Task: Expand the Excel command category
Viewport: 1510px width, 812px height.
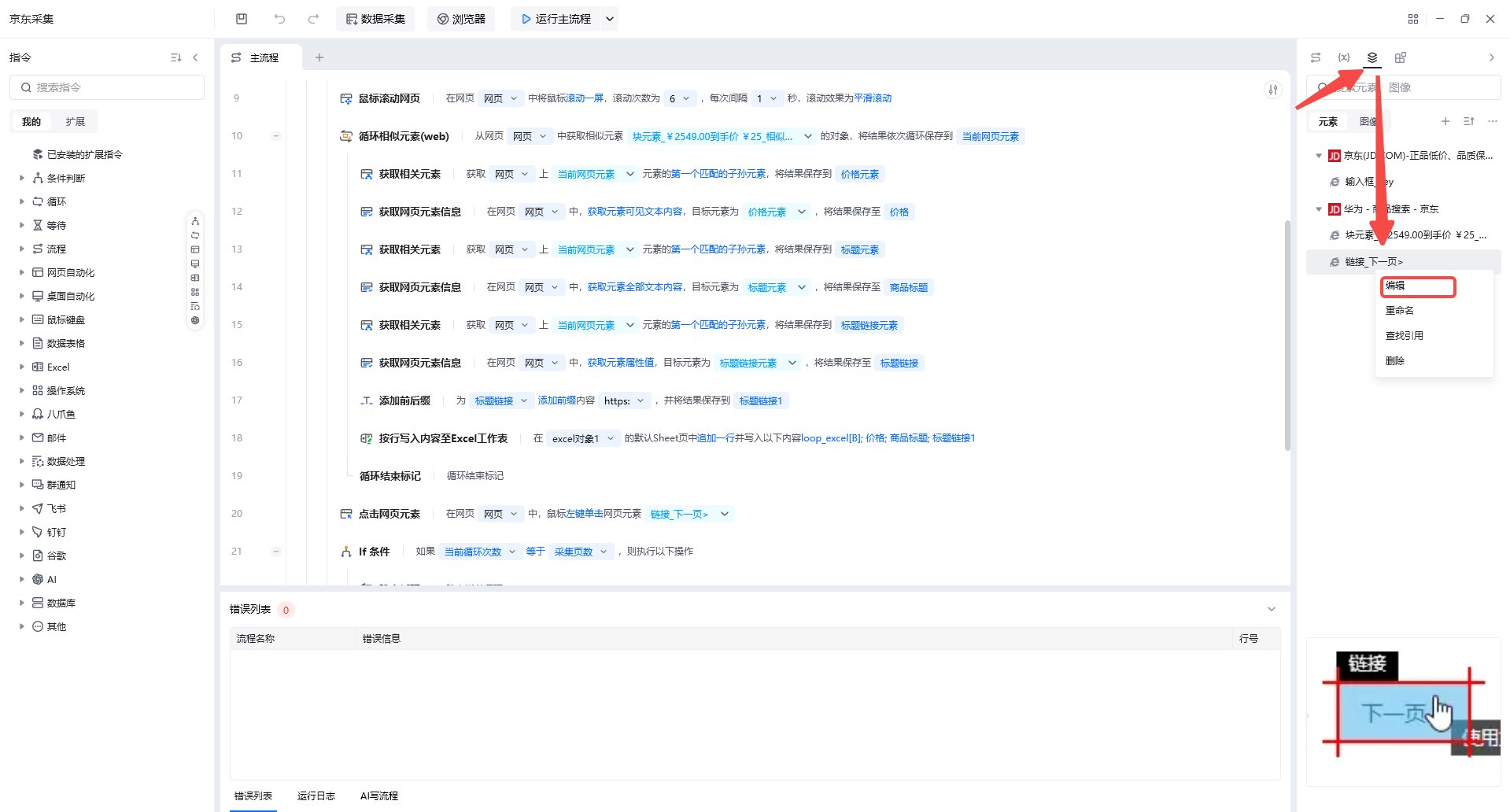Action: pos(21,367)
